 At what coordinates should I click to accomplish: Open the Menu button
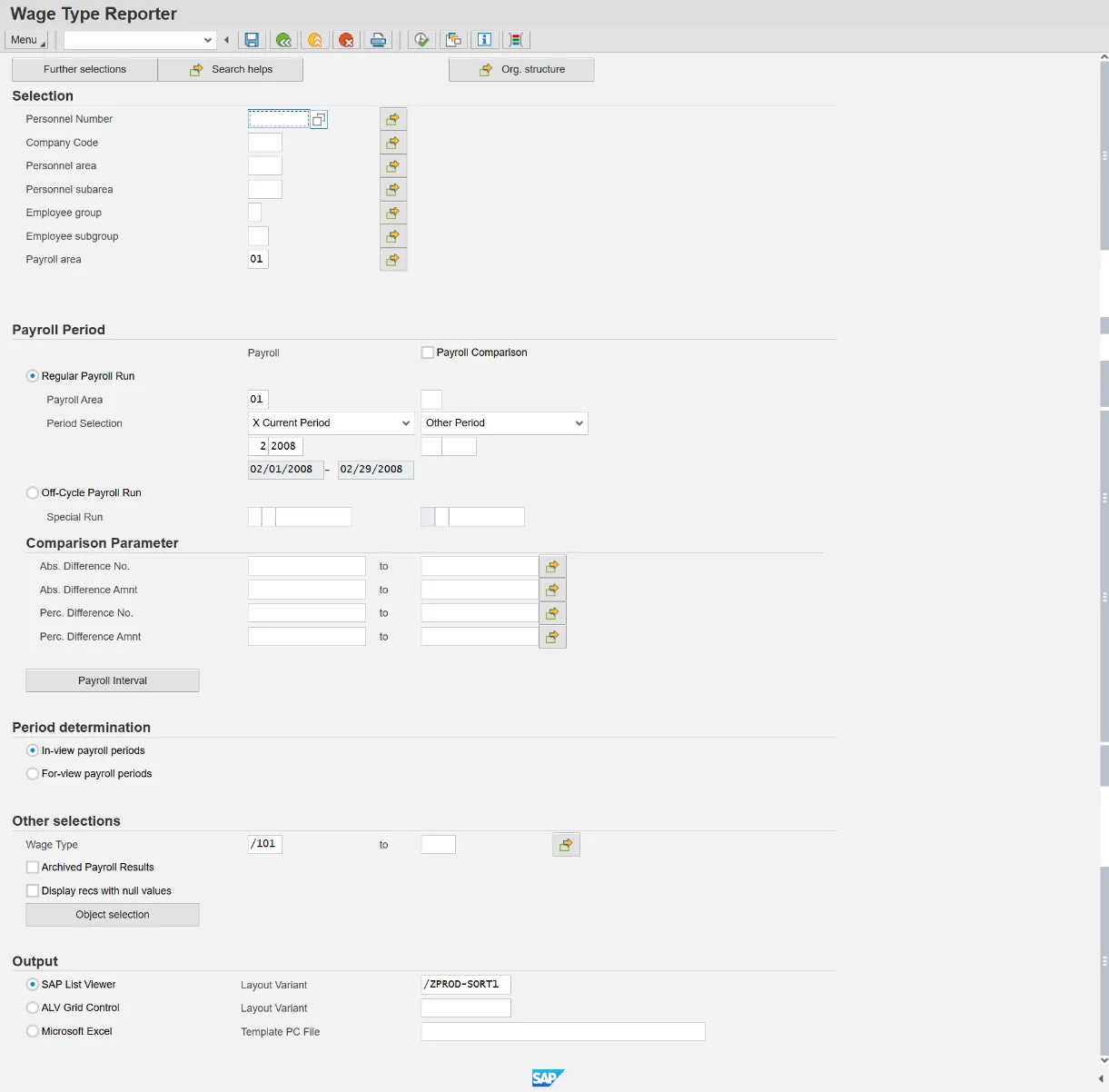tap(26, 40)
